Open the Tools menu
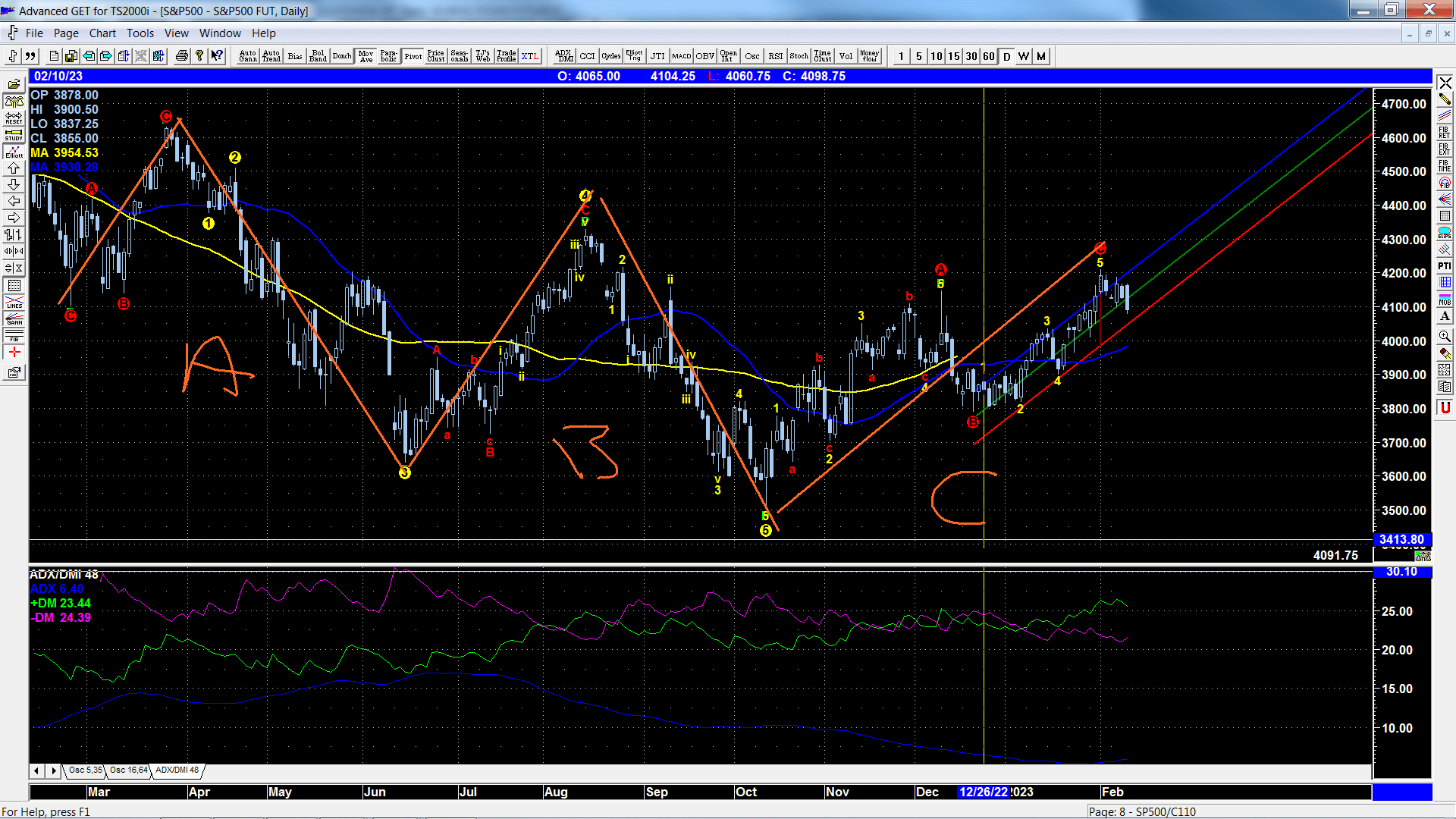The width and height of the screenshot is (1456, 819). tap(140, 33)
